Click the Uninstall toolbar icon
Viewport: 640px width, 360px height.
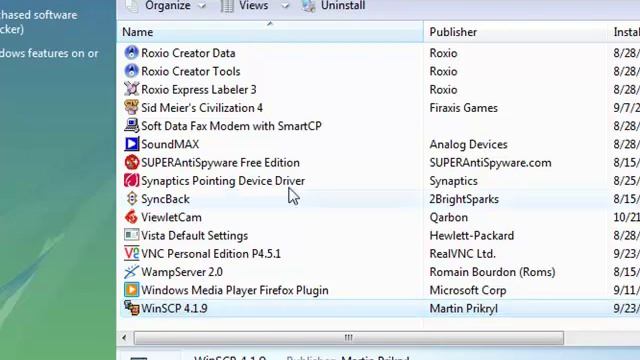(x=309, y=6)
